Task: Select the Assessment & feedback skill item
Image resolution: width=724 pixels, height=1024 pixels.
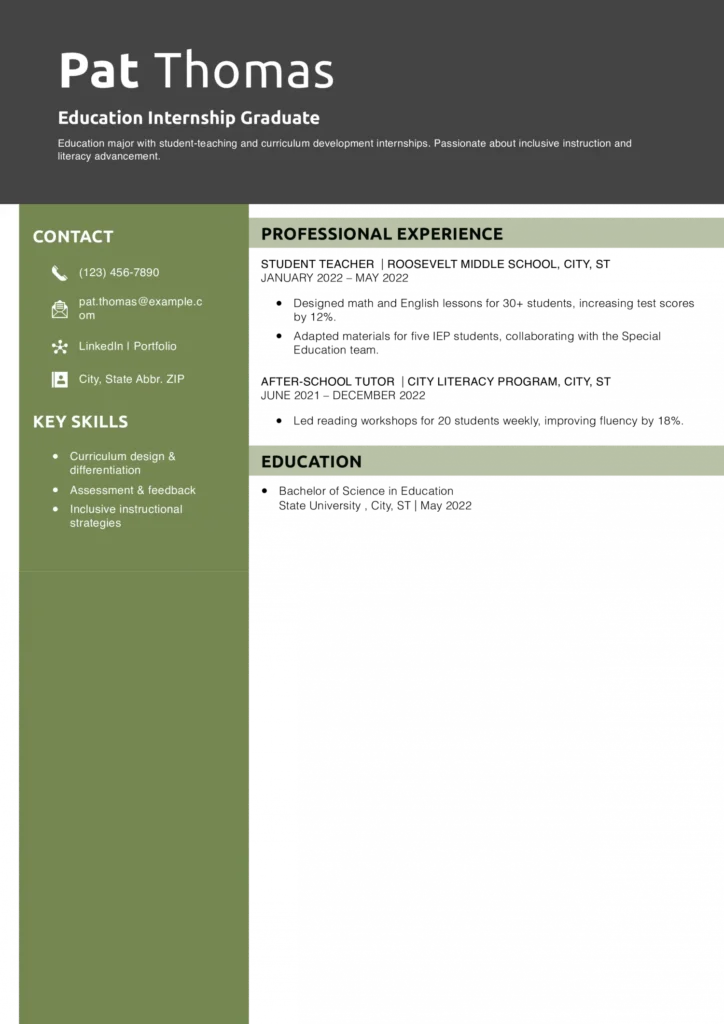Action: pos(132,490)
